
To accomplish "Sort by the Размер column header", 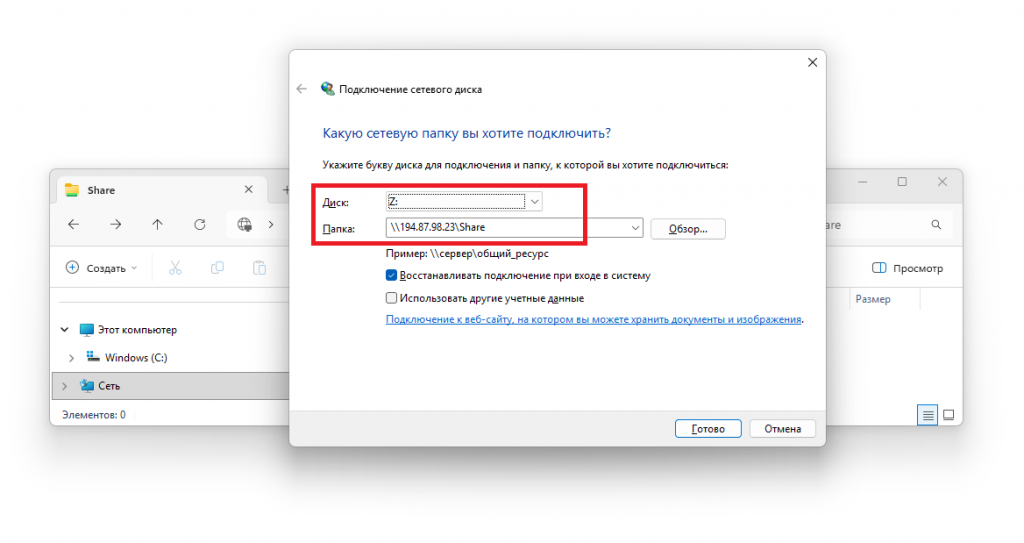I will [x=873, y=299].
